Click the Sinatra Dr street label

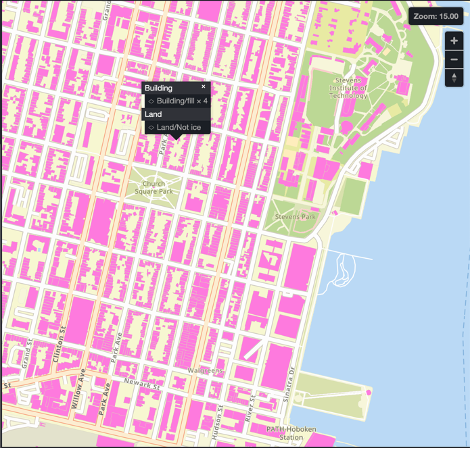[x=289, y=384]
